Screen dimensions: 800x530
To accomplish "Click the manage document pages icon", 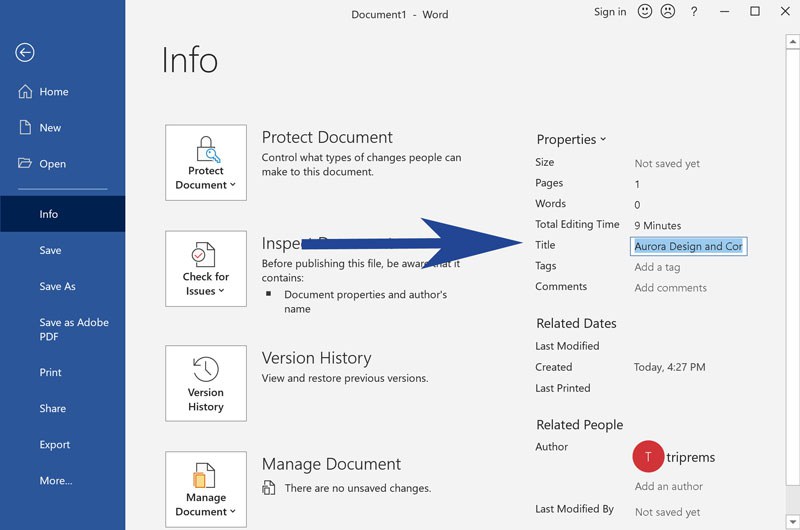I will [x=204, y=475].
